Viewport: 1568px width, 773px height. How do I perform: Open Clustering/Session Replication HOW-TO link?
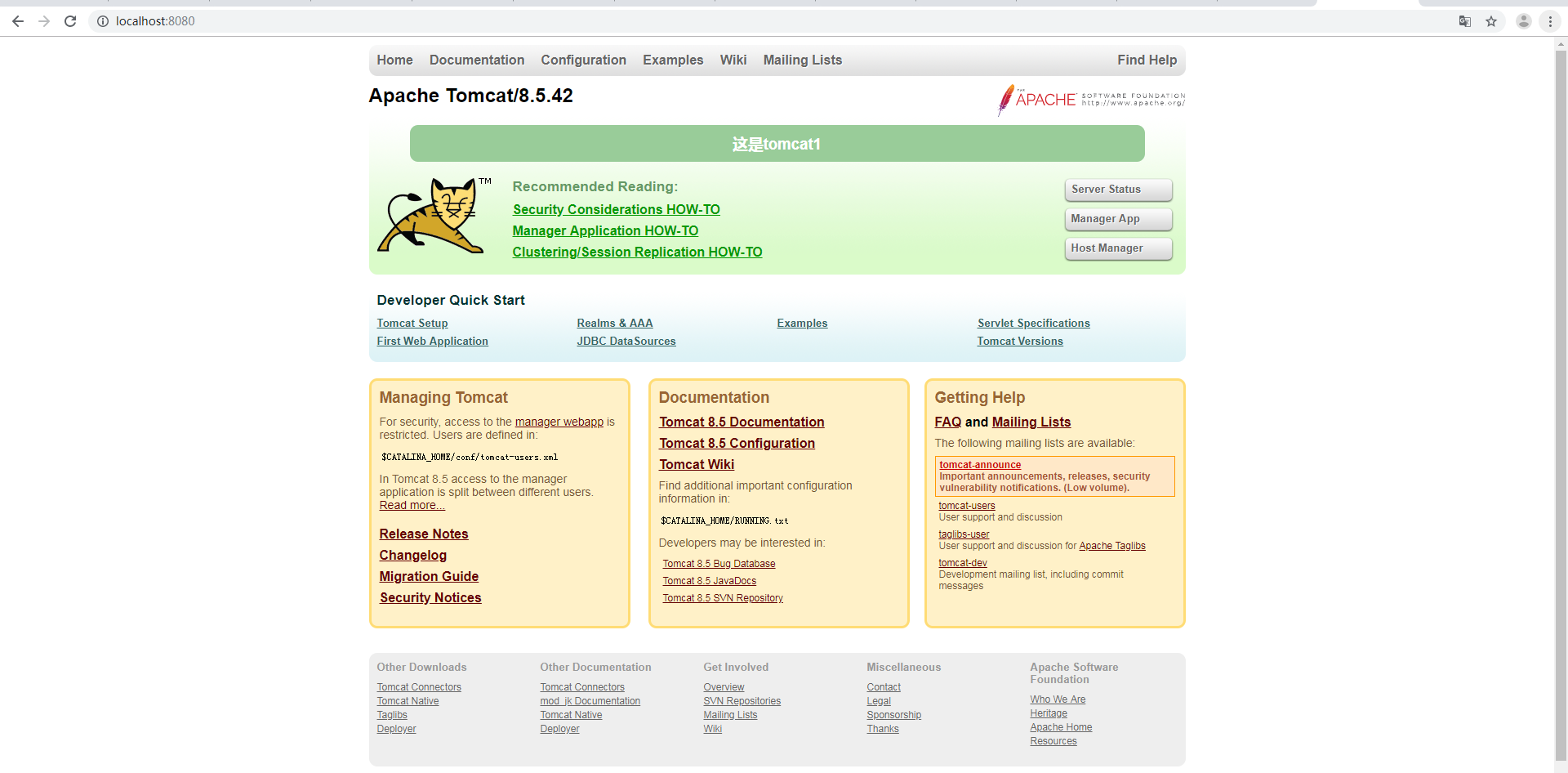(637, 252)
